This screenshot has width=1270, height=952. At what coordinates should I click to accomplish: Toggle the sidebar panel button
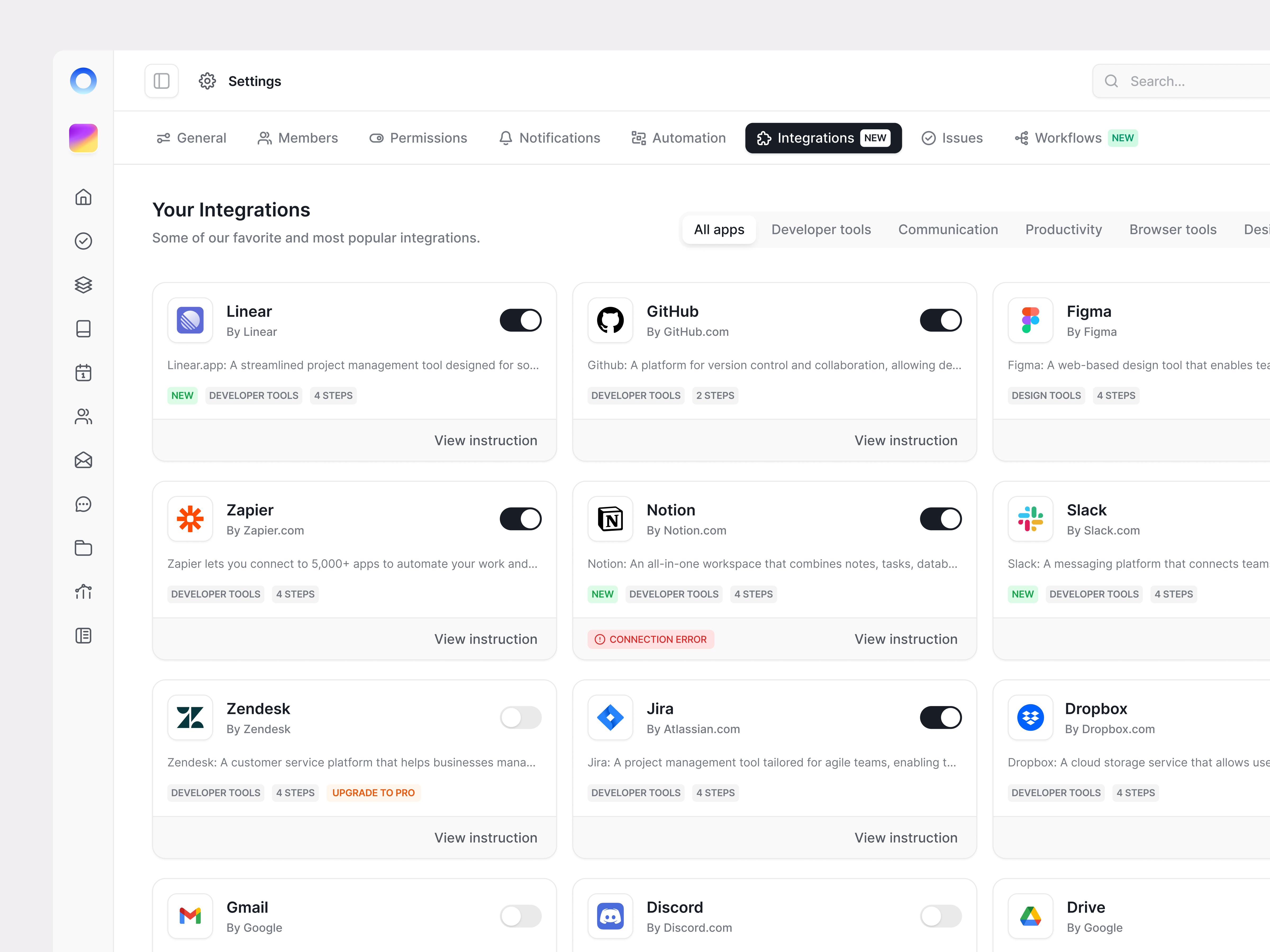(161, 81)
